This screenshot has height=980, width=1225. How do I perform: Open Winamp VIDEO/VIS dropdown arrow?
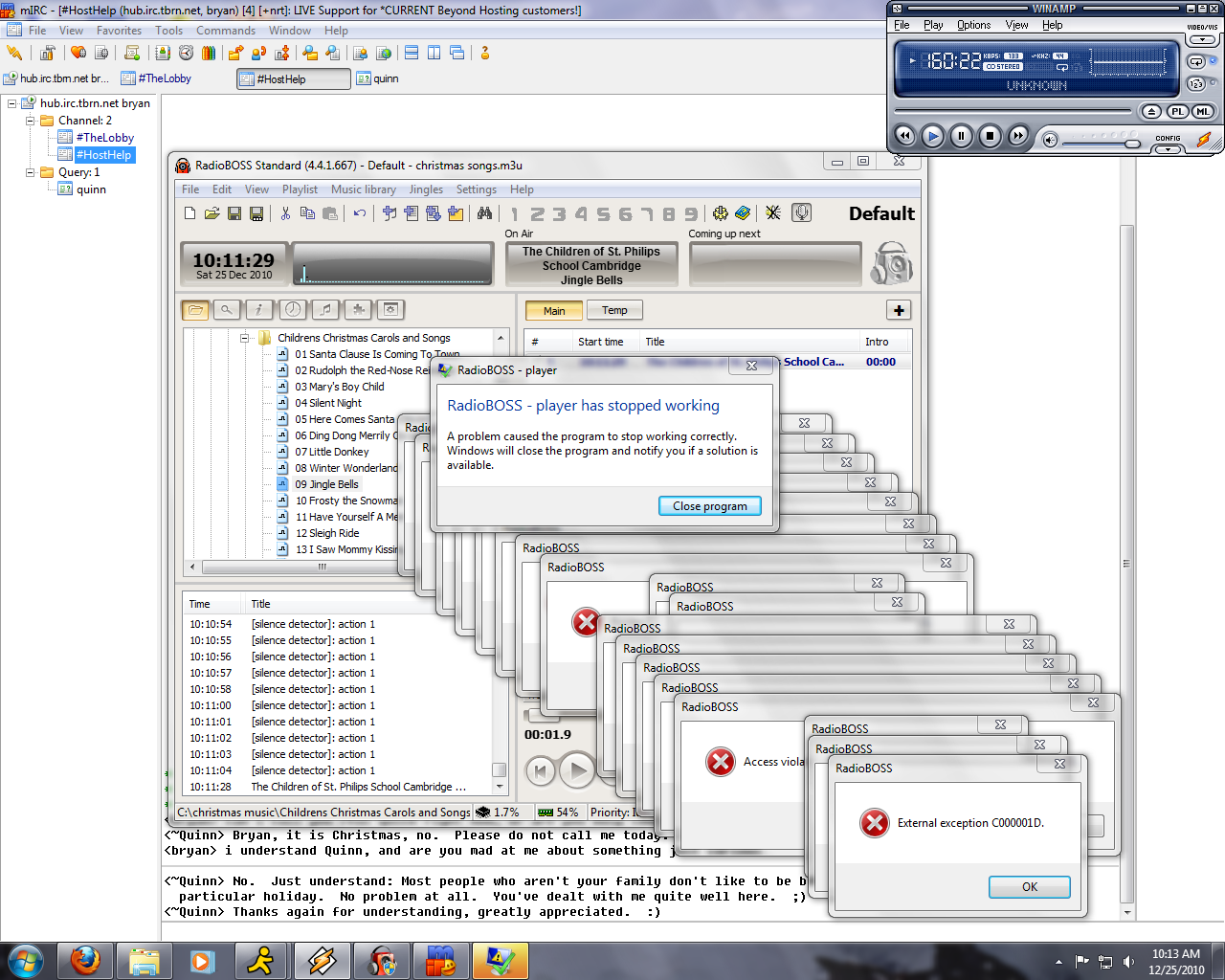click(x=1203, y=39)
